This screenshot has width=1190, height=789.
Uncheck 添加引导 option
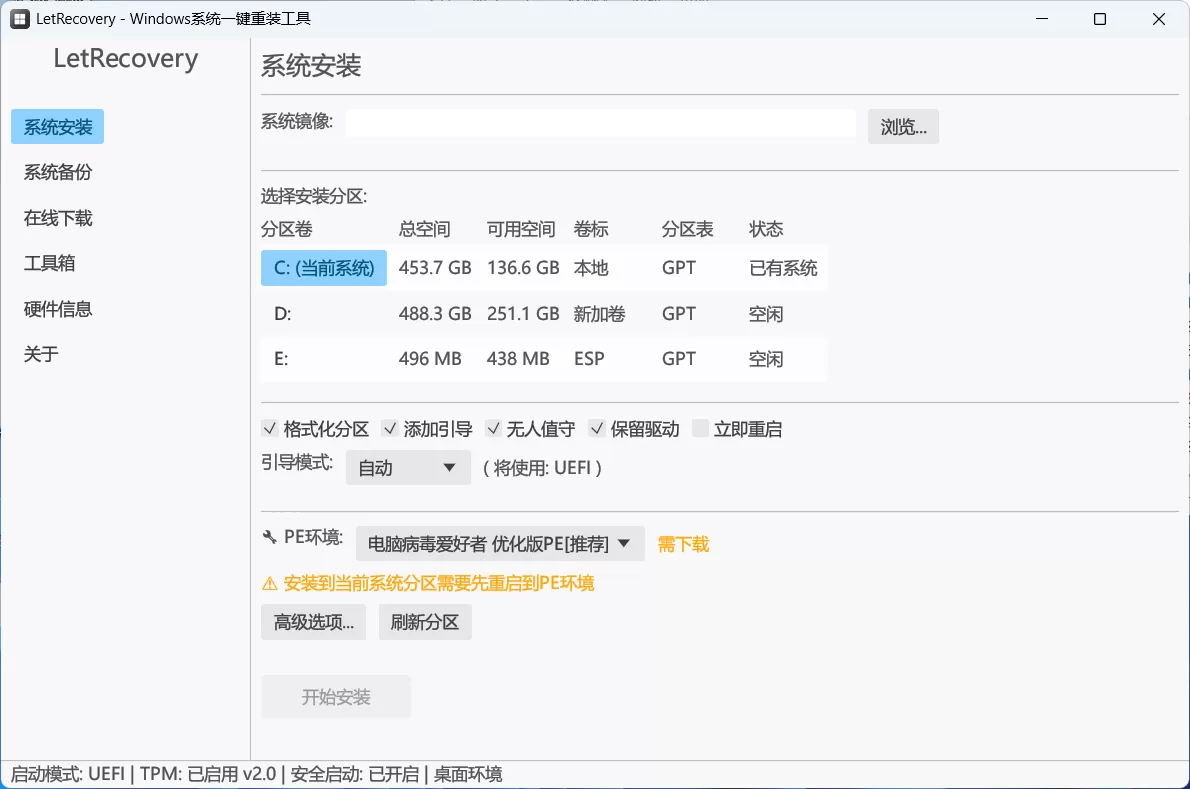[x=390, y=428]
